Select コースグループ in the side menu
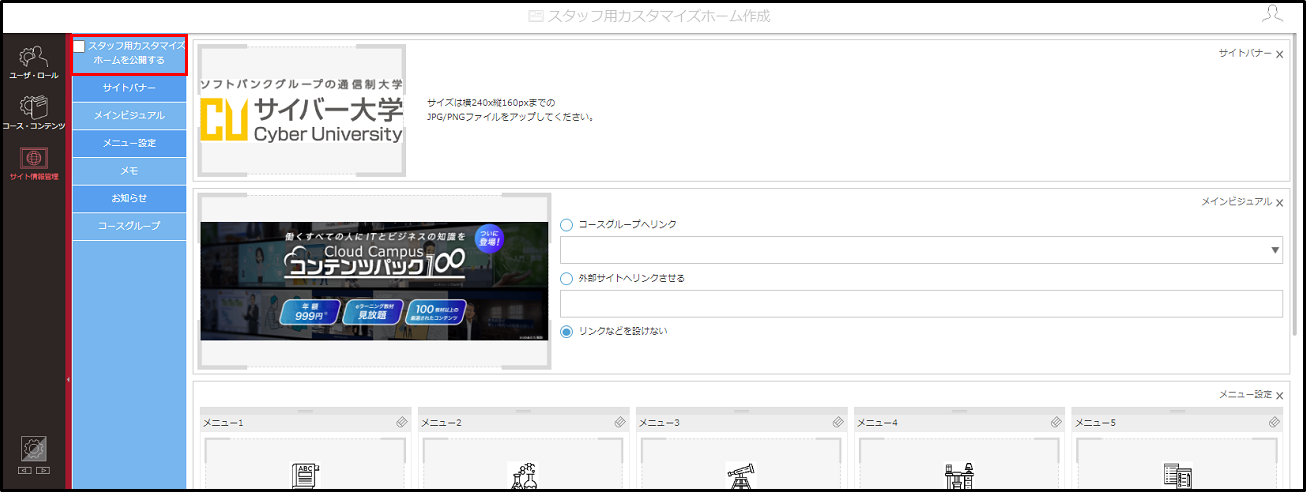Screen dimensions: 1306x492 (129, 226)
